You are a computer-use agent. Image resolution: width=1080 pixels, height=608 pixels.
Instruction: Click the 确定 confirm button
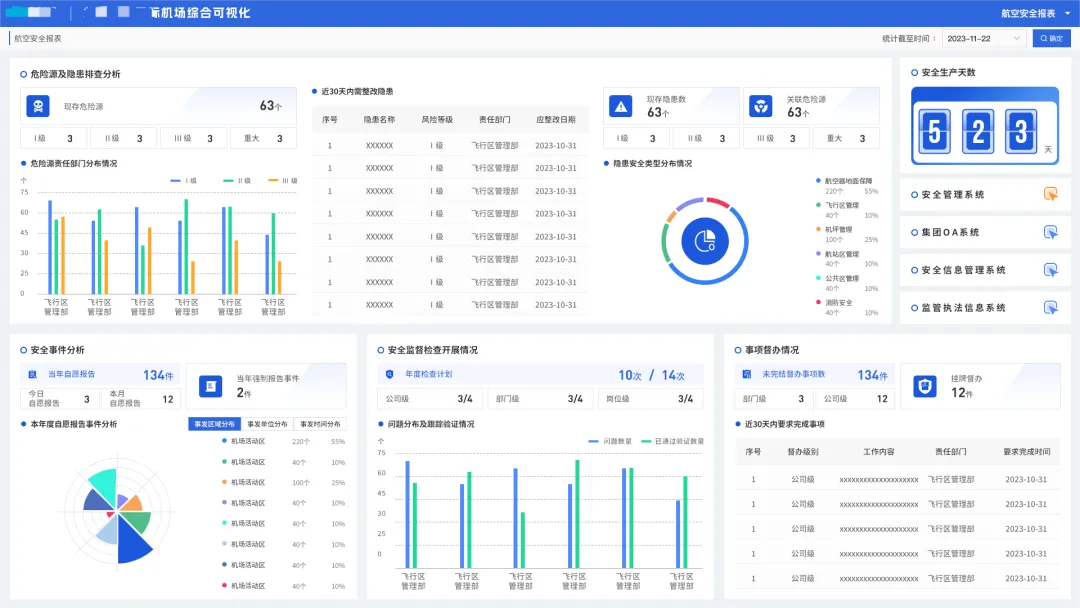pos(1051,39)
